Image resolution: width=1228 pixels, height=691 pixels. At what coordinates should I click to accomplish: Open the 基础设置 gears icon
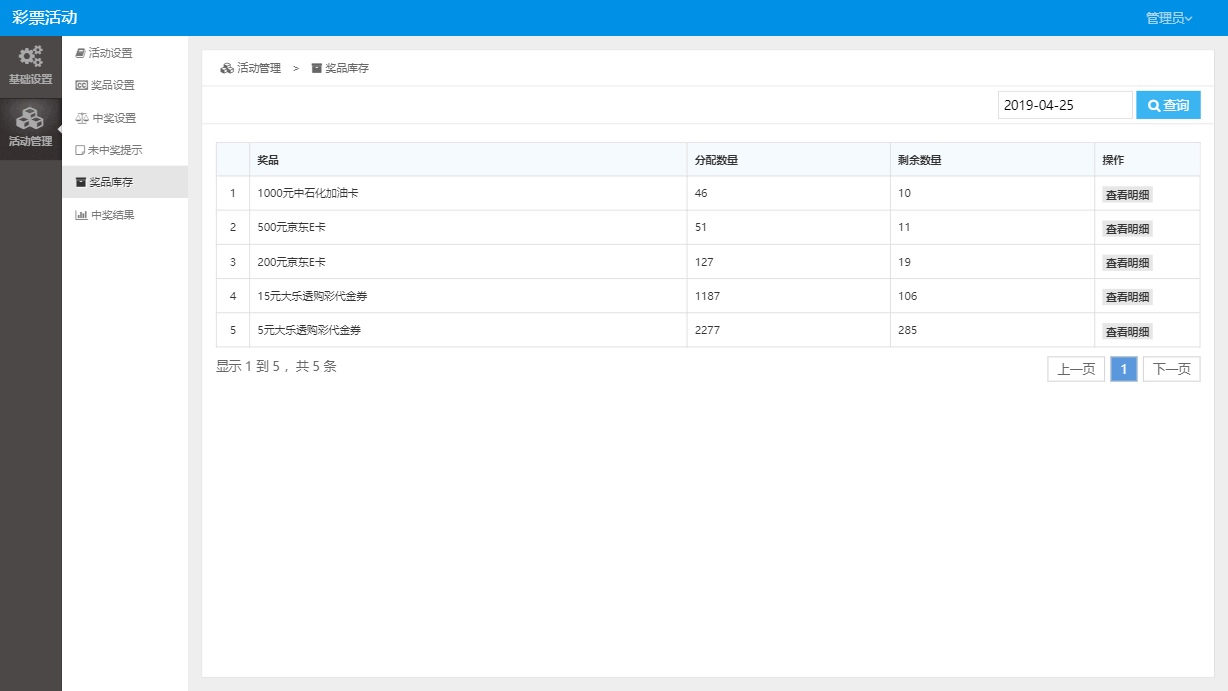tap(30, 58)
